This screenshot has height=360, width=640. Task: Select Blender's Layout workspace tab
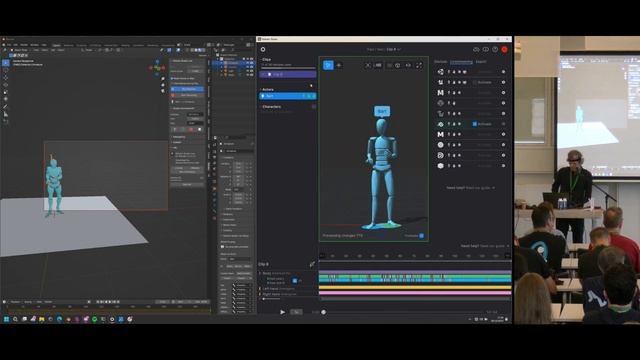click(x=56, y=45)
